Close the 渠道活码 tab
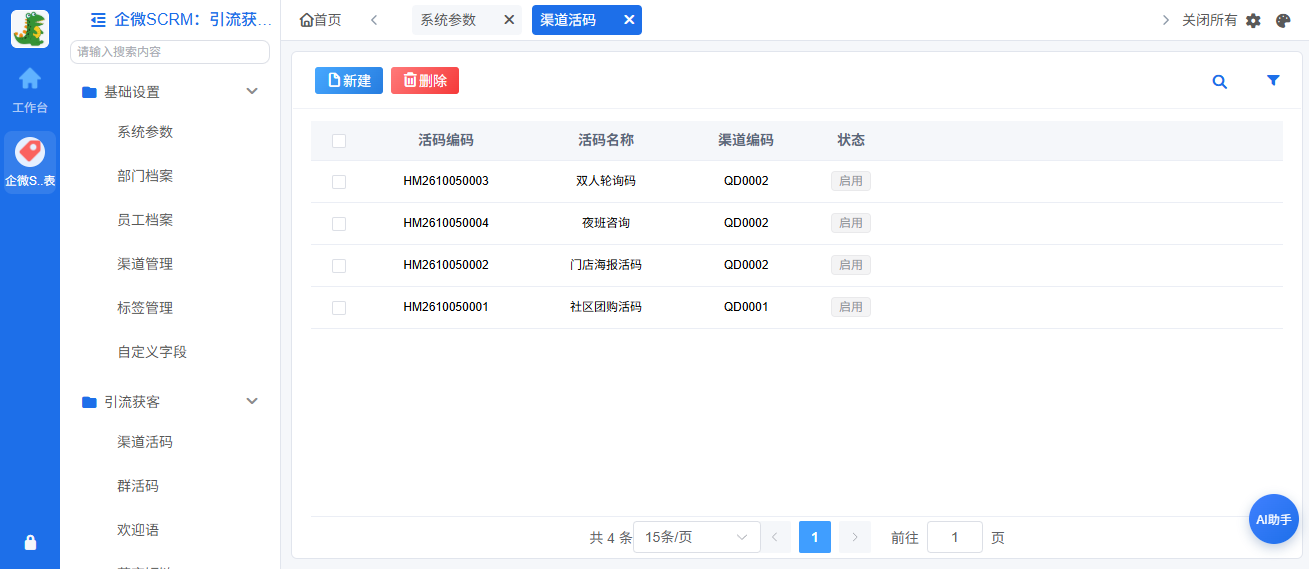1309x569 pixels. click(629, 19)
